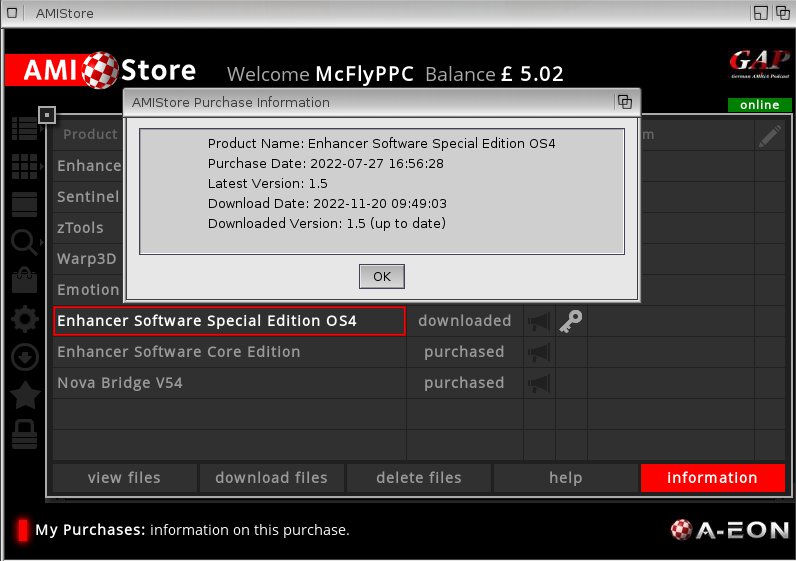The image size is (796, 561).
Task: Click the AMIStore main window zoom gadget
Action: [x=760, y=13]
